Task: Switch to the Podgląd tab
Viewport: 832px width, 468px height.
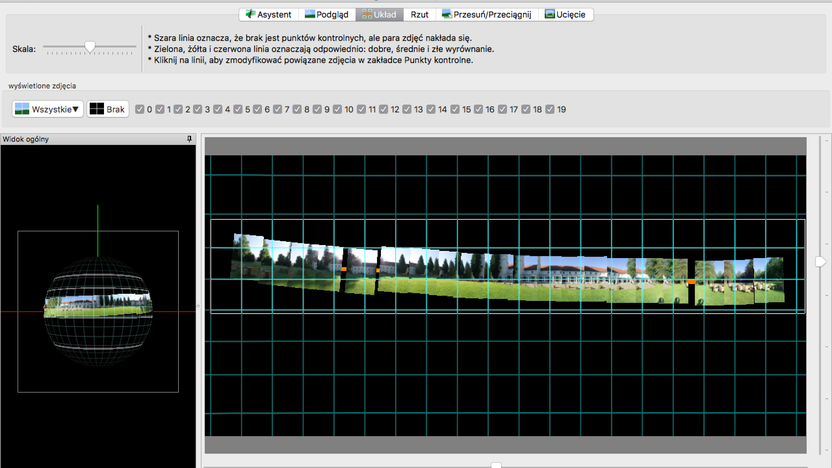Action: 327,14
